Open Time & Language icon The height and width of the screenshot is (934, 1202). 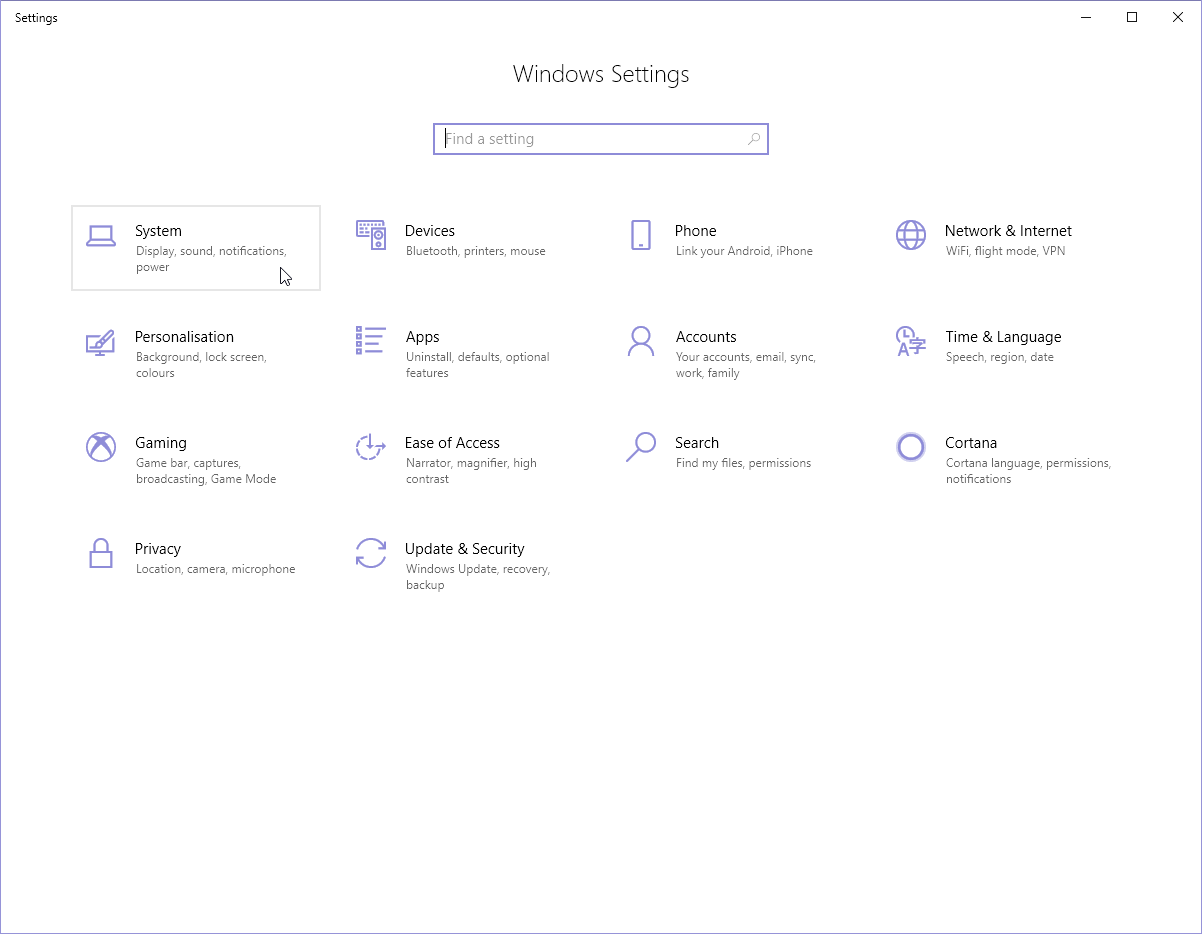[910, 341]
